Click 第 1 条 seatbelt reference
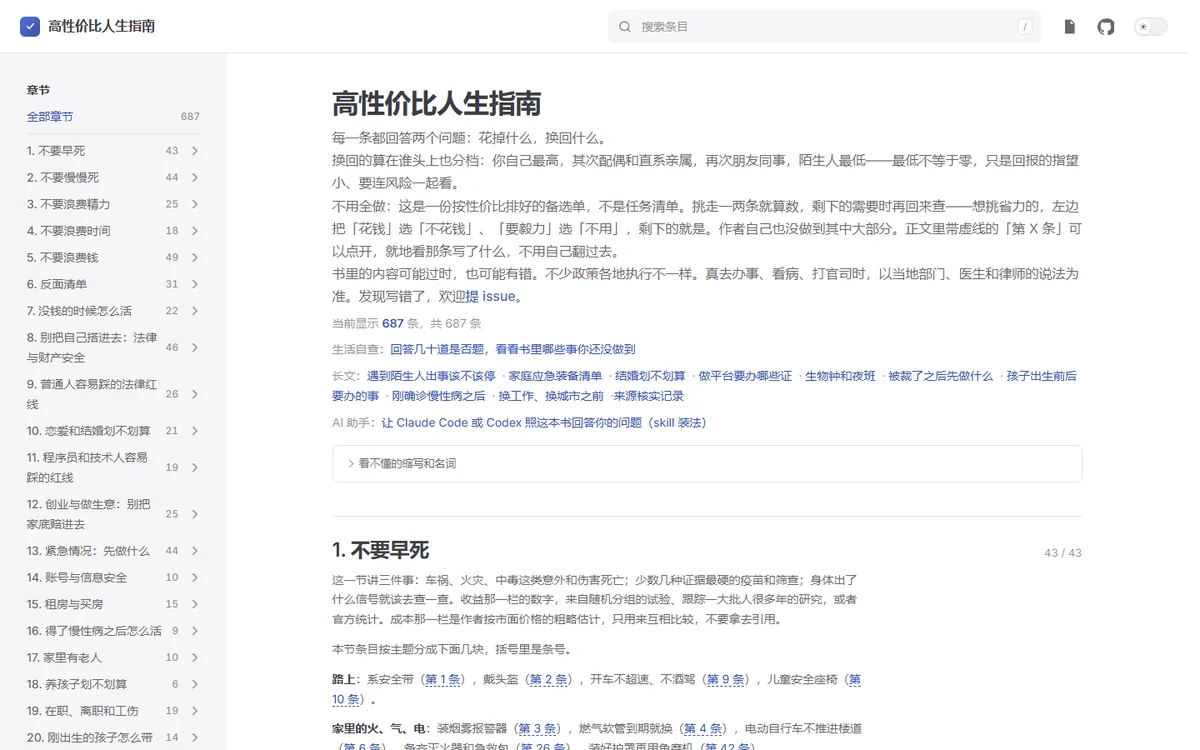Screen dimensions: 1200x750 pos(443,680)
